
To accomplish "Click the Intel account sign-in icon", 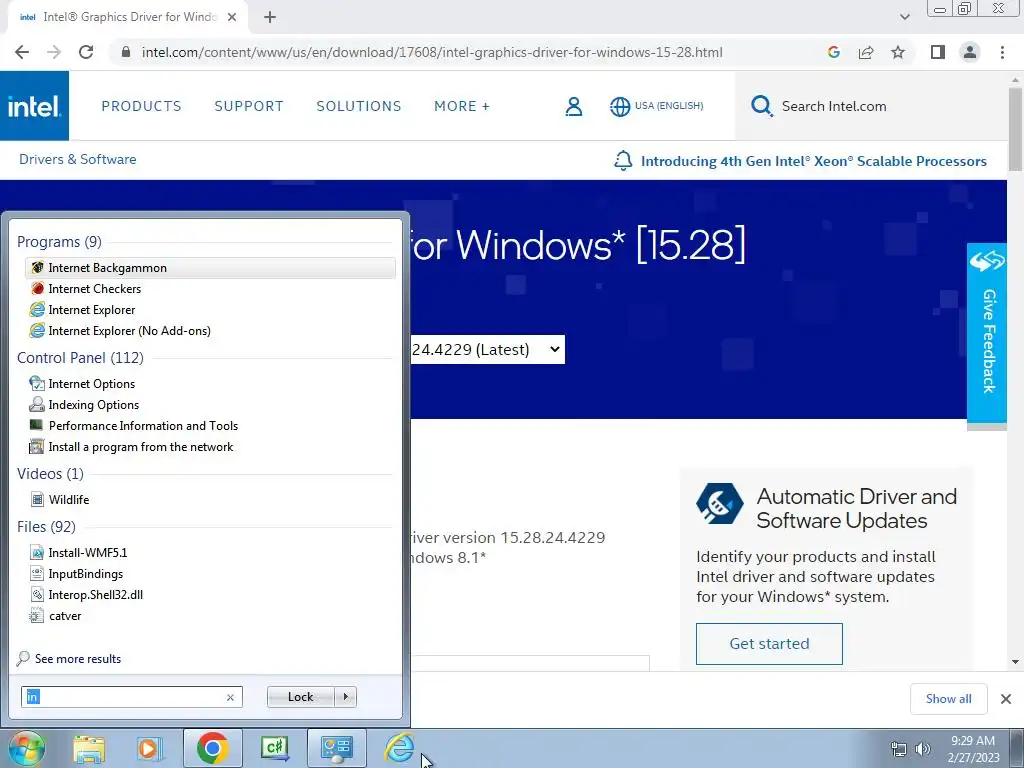I will click(573, 106).
